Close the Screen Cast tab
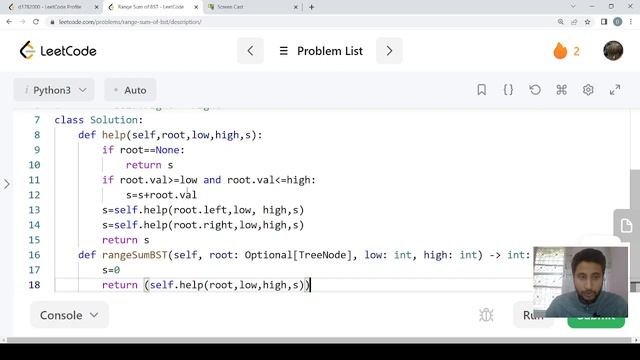The width and height of the screenshot is (640, 360). [296, 7]
